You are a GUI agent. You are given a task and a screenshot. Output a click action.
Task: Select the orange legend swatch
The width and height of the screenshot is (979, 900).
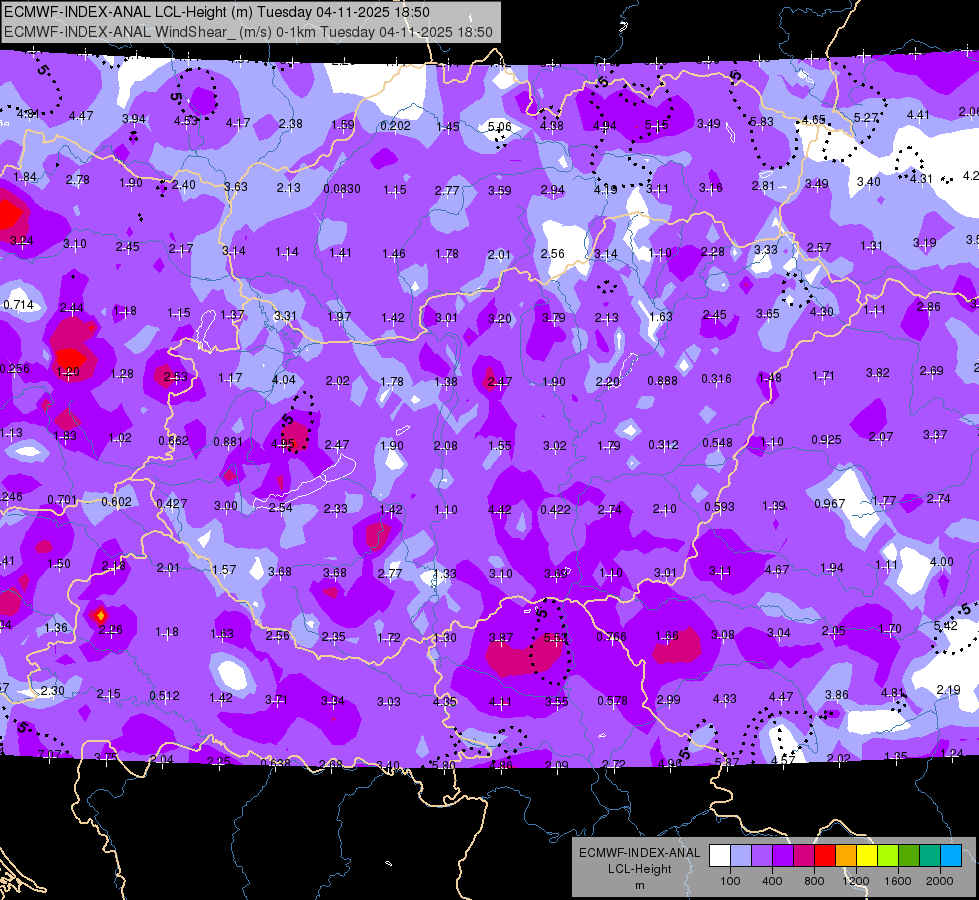(x=845, y=855)
